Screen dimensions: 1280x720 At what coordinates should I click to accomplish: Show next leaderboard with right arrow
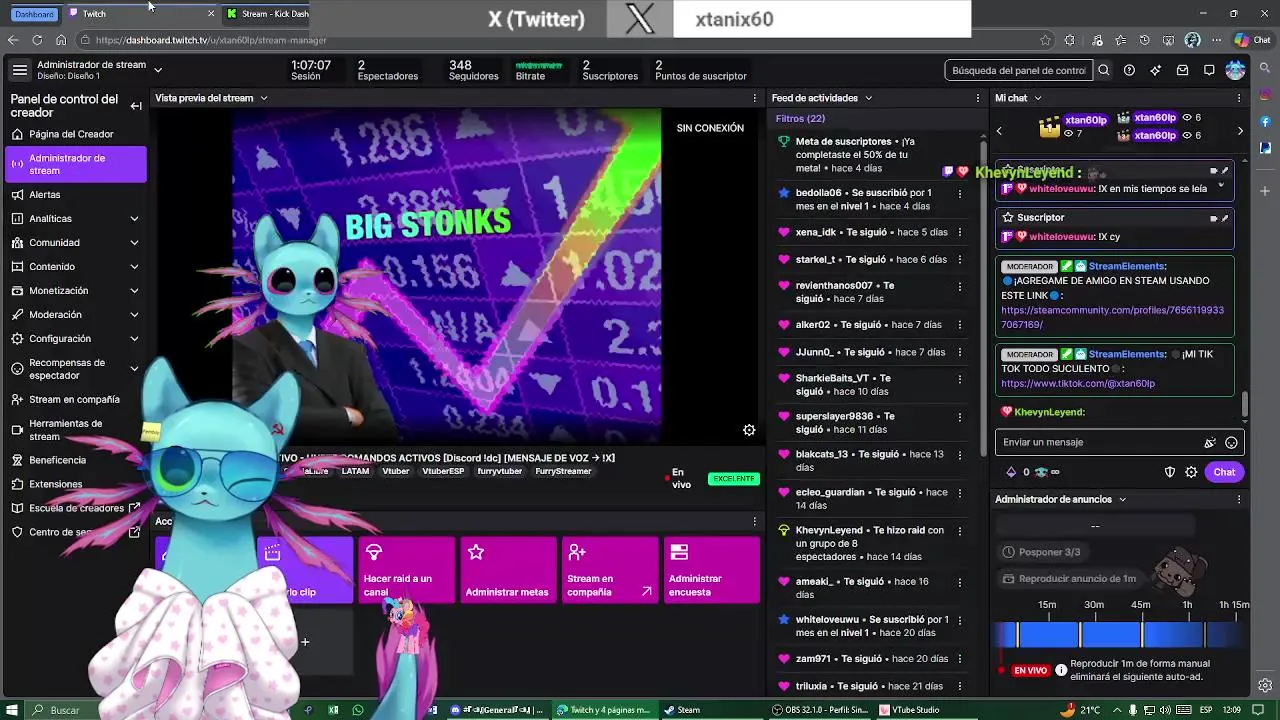(x=1240, y=131)
